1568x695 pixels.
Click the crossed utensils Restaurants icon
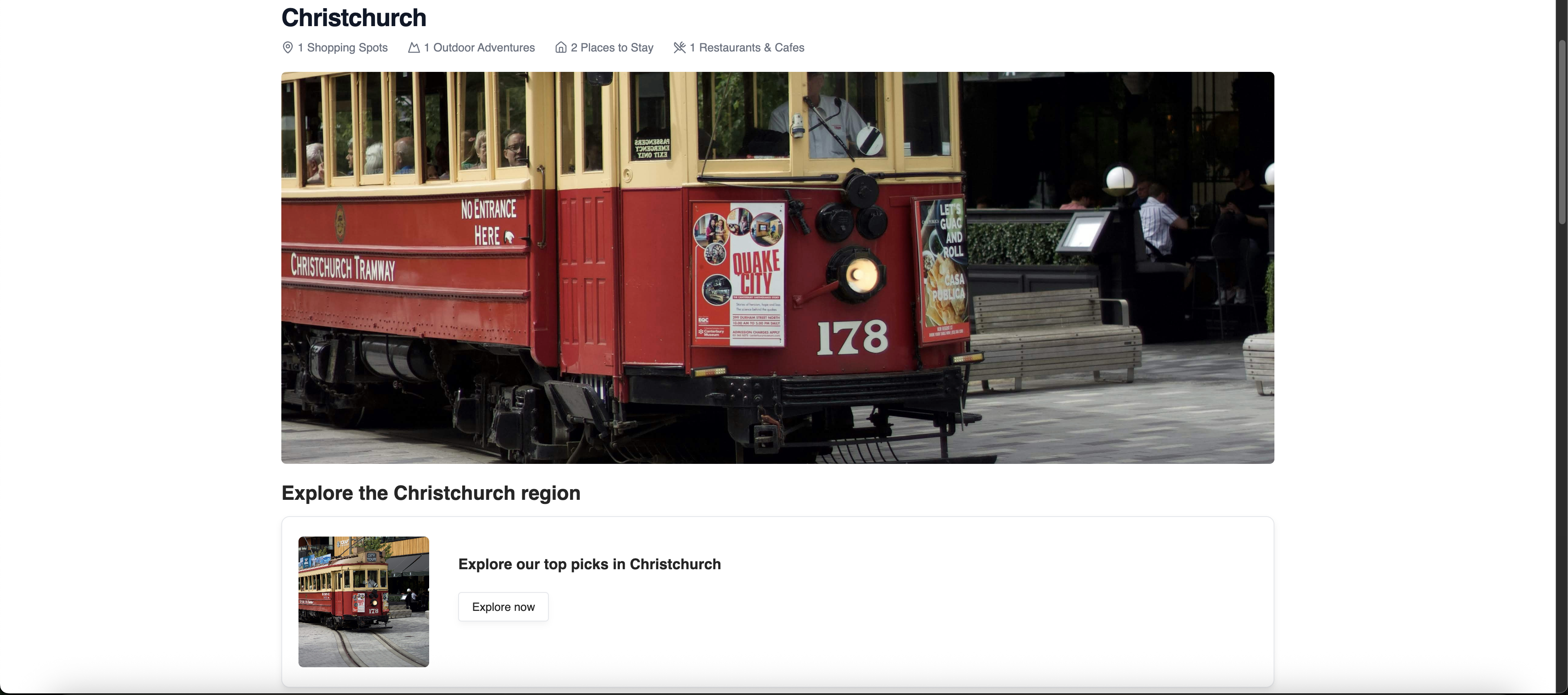(x=679, y=47)
